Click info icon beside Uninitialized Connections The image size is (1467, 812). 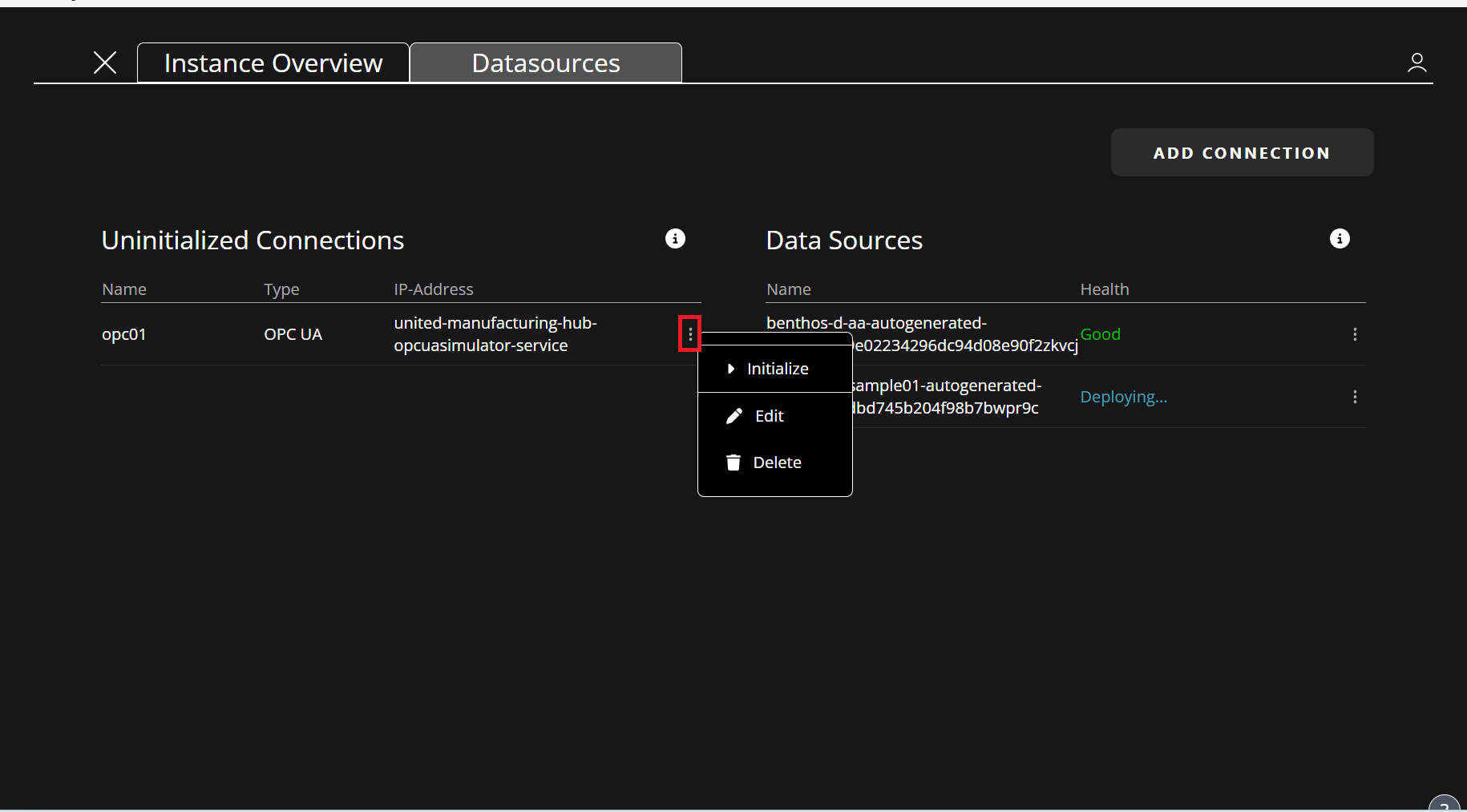tap(675, 239)
